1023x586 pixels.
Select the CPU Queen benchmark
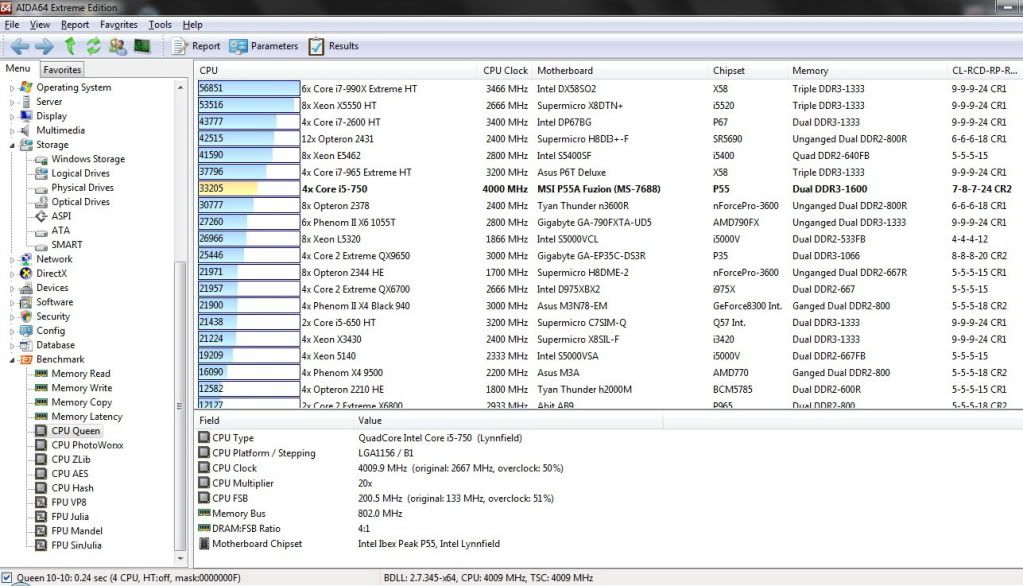76,431
